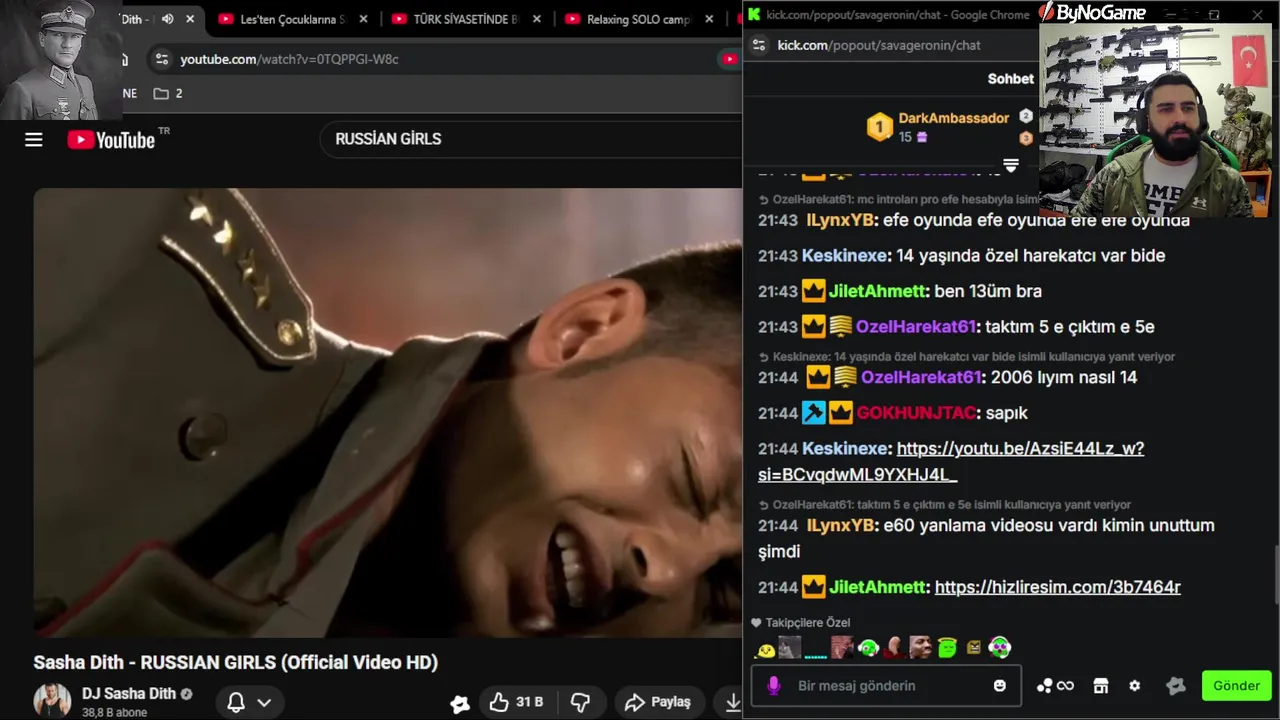Click the grey star badge icon near Gönder

(1176, 686)
